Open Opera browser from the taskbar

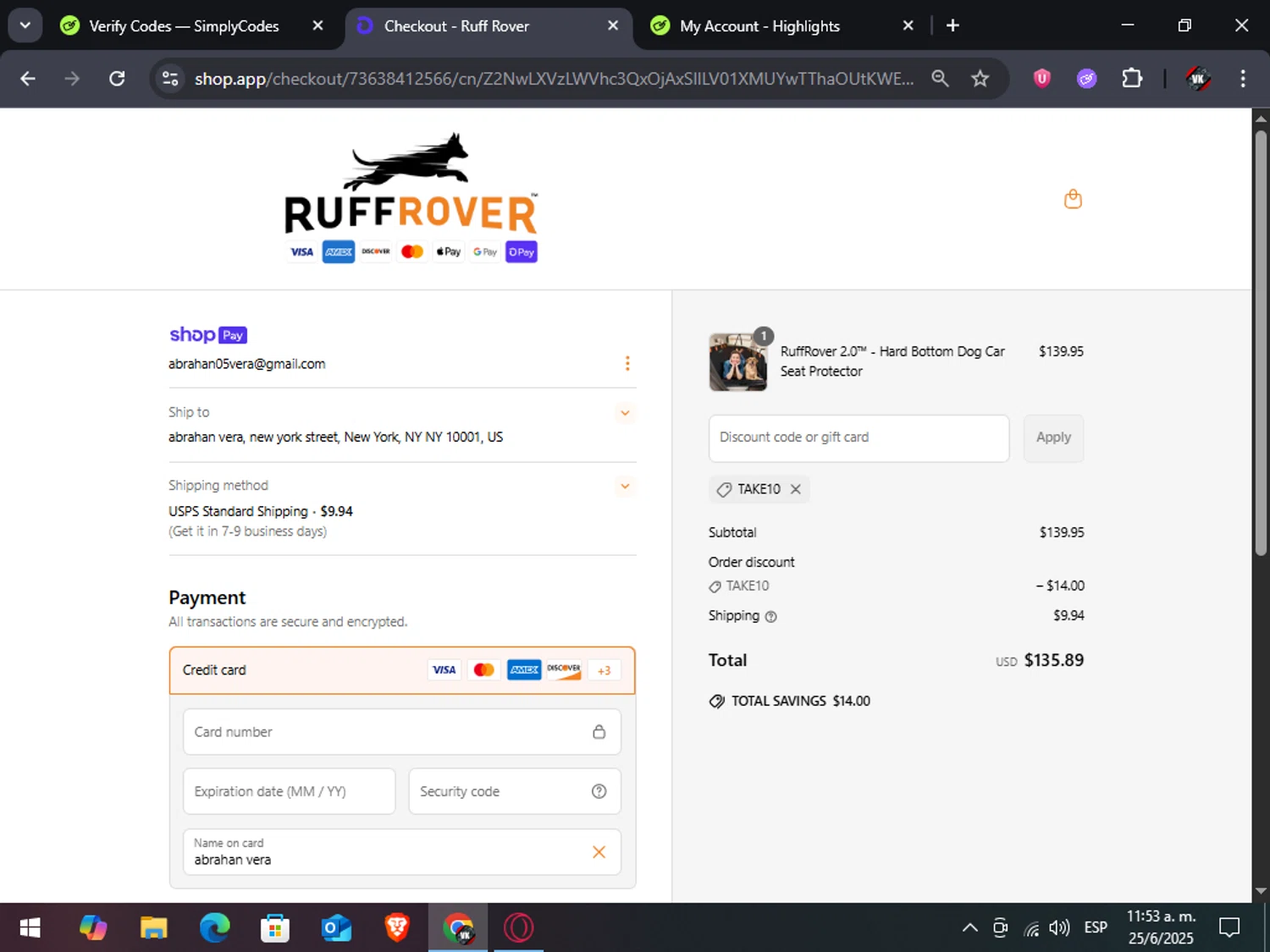(519, 928)
